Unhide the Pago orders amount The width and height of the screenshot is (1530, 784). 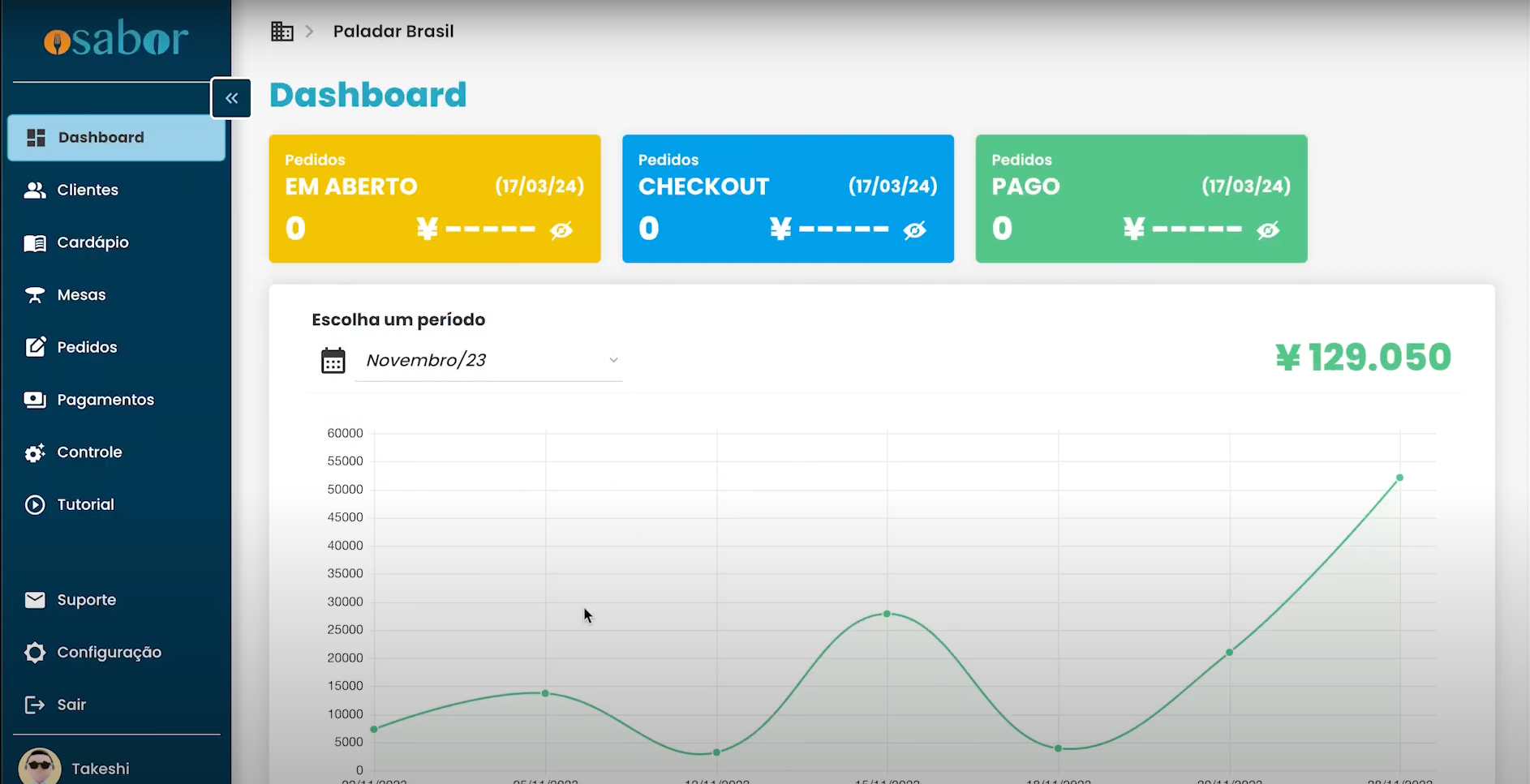pos(1268,230)
